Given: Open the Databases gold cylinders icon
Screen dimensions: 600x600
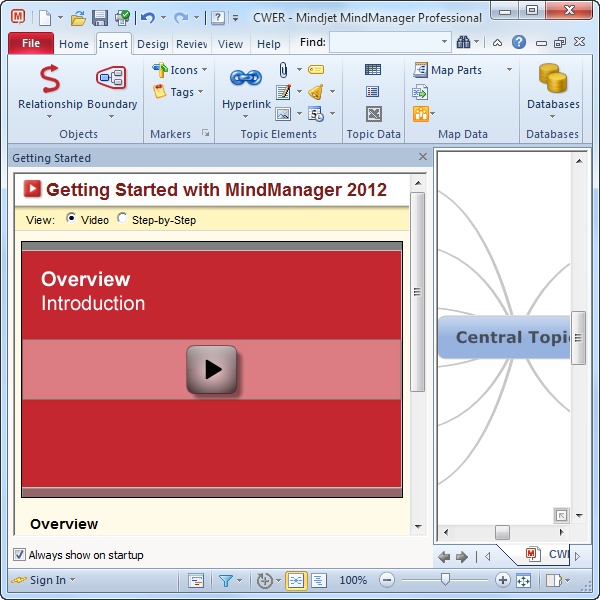Looking at the screenshot, I should (x=552, y=78).
